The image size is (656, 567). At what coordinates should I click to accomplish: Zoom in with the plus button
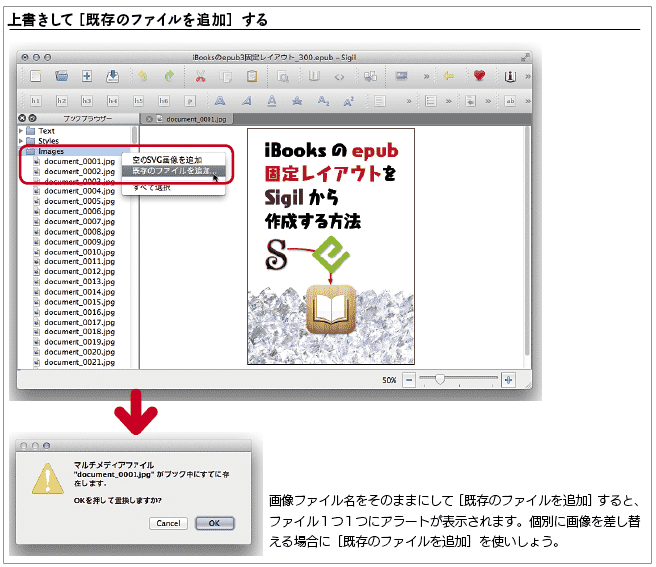pyautogui.click(x=508, y=380)
